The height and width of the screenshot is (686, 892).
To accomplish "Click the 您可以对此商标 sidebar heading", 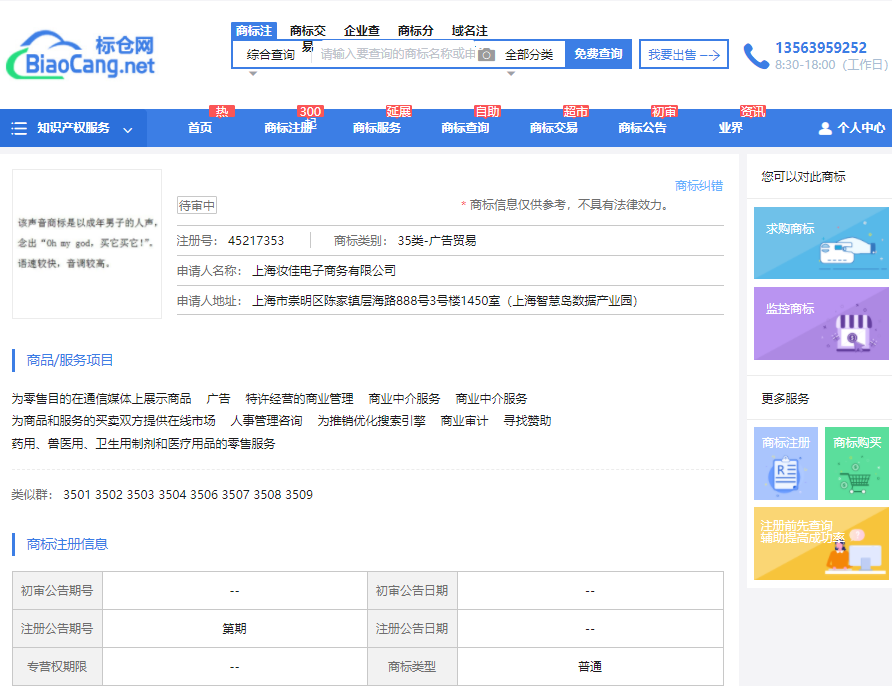I will tap(803, 177).
